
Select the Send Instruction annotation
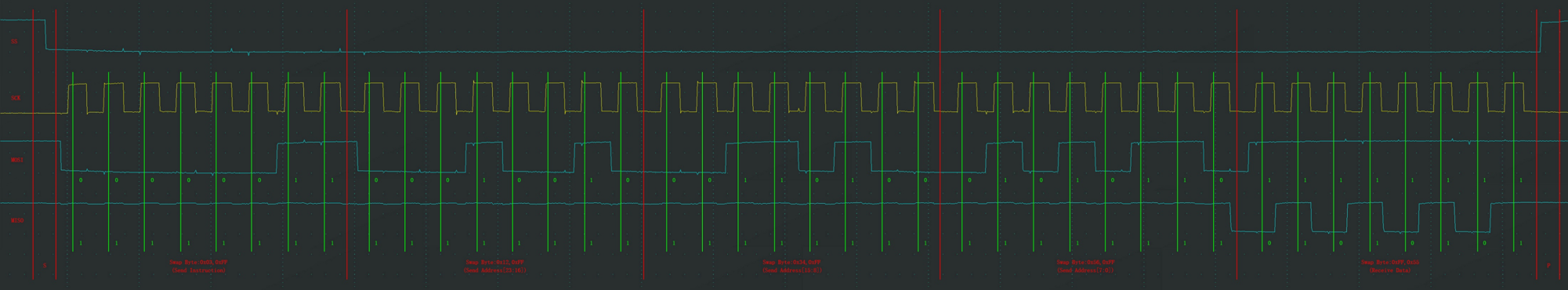(x=199, y=270)
